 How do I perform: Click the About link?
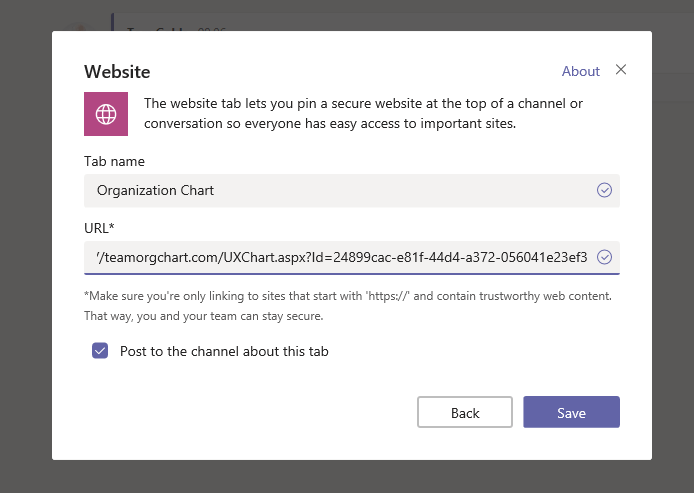(x=580, y=71)
